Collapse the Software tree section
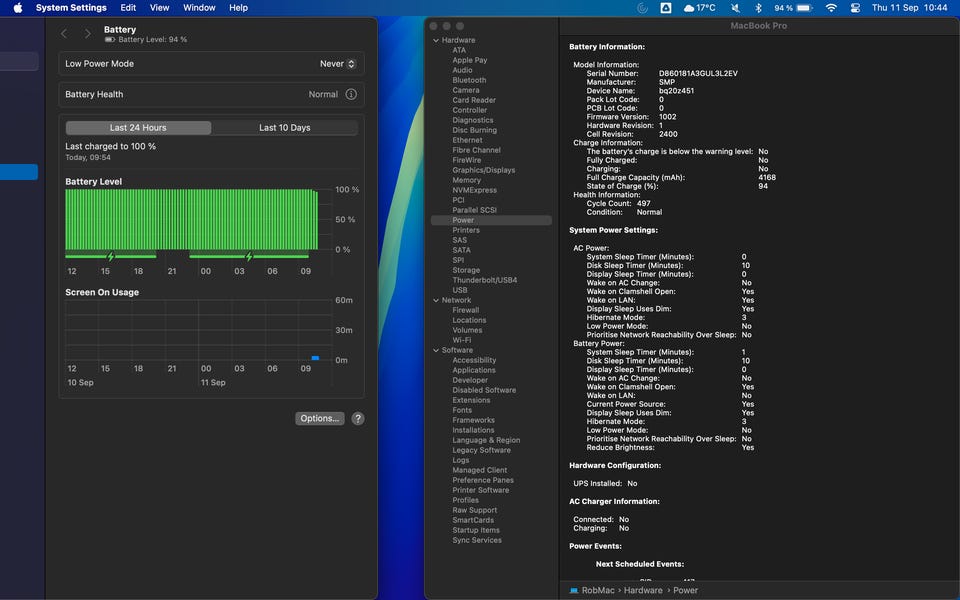This screenshot has width=960, height=600. 435,350
